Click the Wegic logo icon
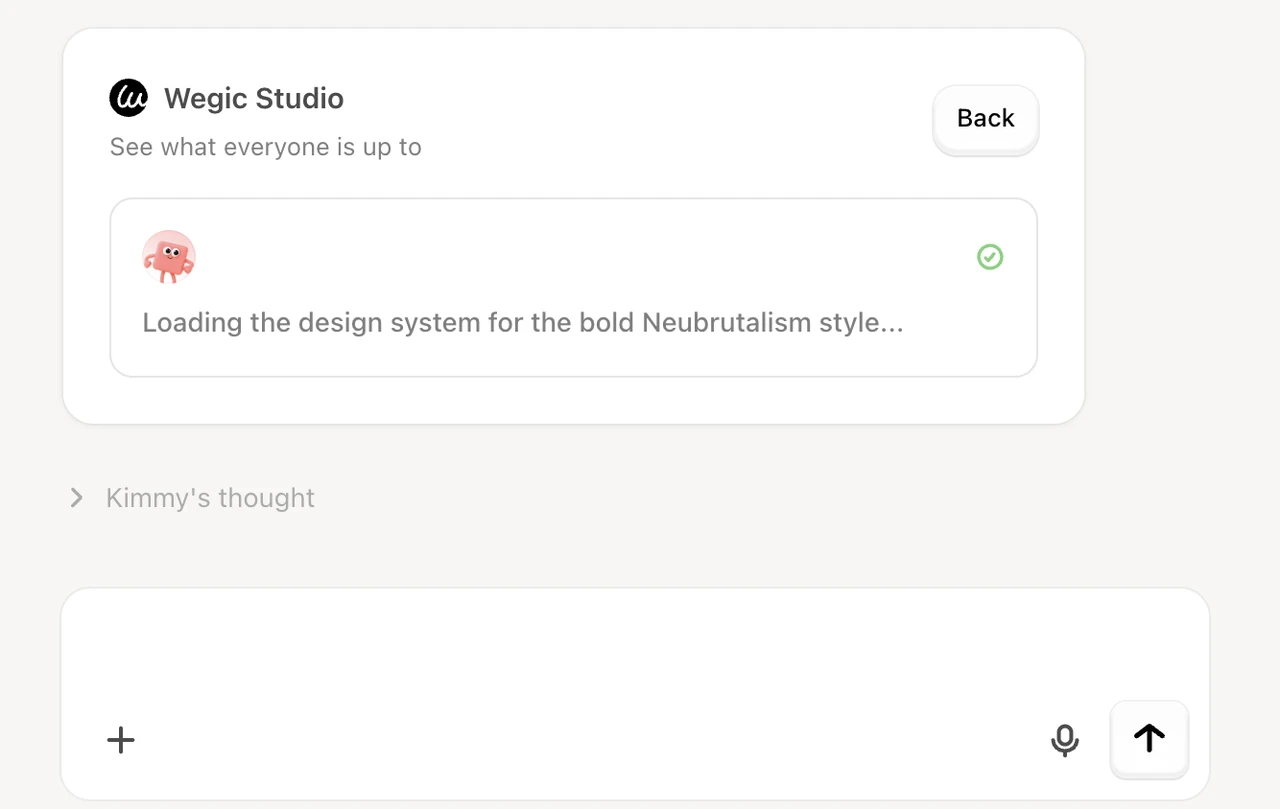The height and width of the screenshot is (809, 1280). pos(128,98)
